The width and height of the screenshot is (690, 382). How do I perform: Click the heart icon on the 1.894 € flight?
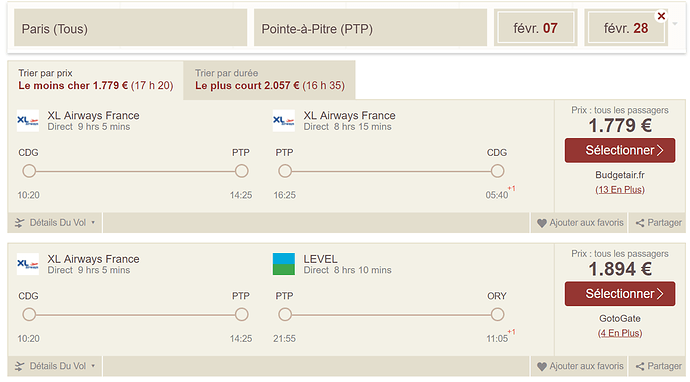click(542, 367)
